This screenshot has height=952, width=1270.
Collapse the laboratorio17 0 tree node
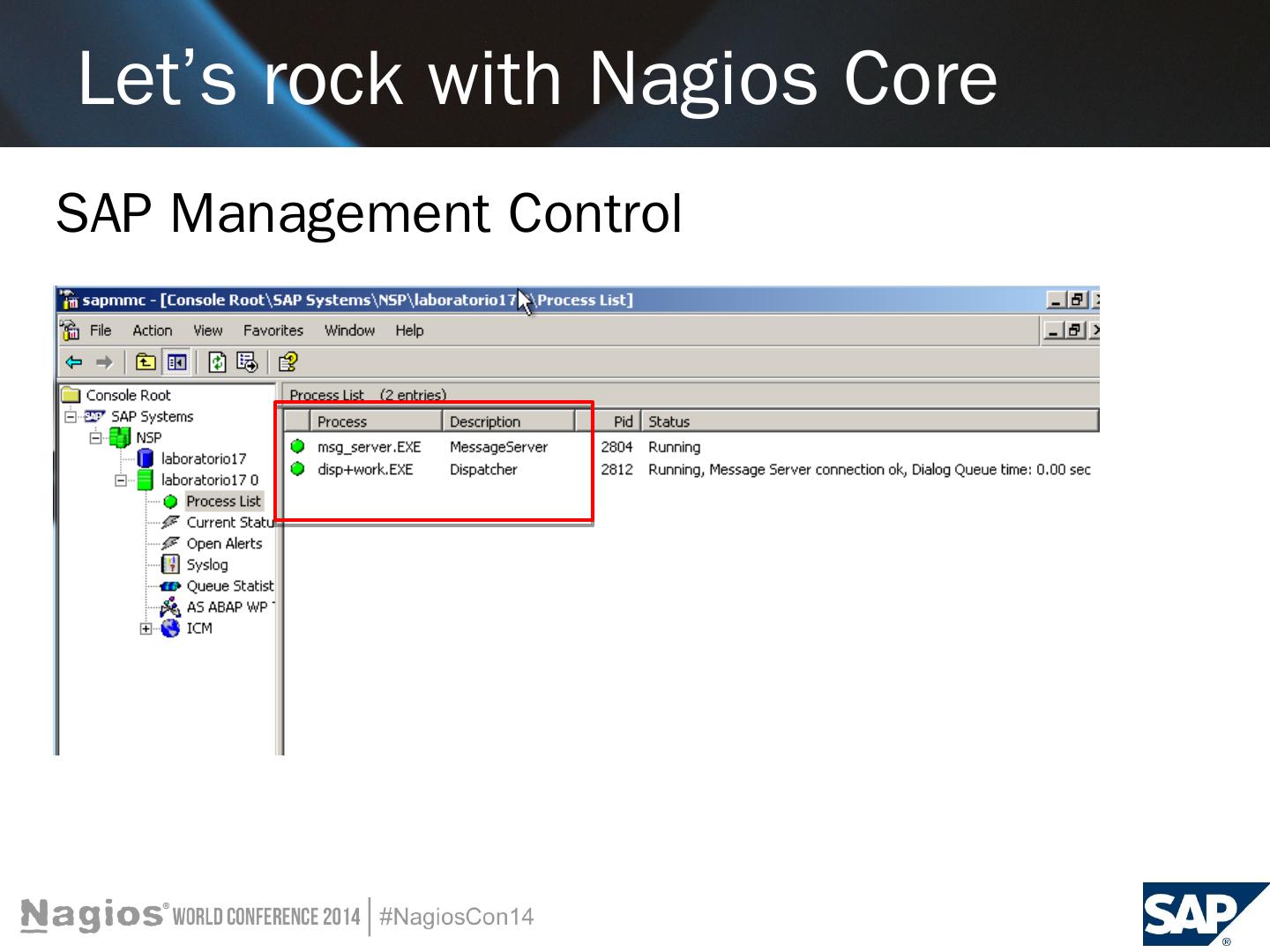(x=121, y=480)
